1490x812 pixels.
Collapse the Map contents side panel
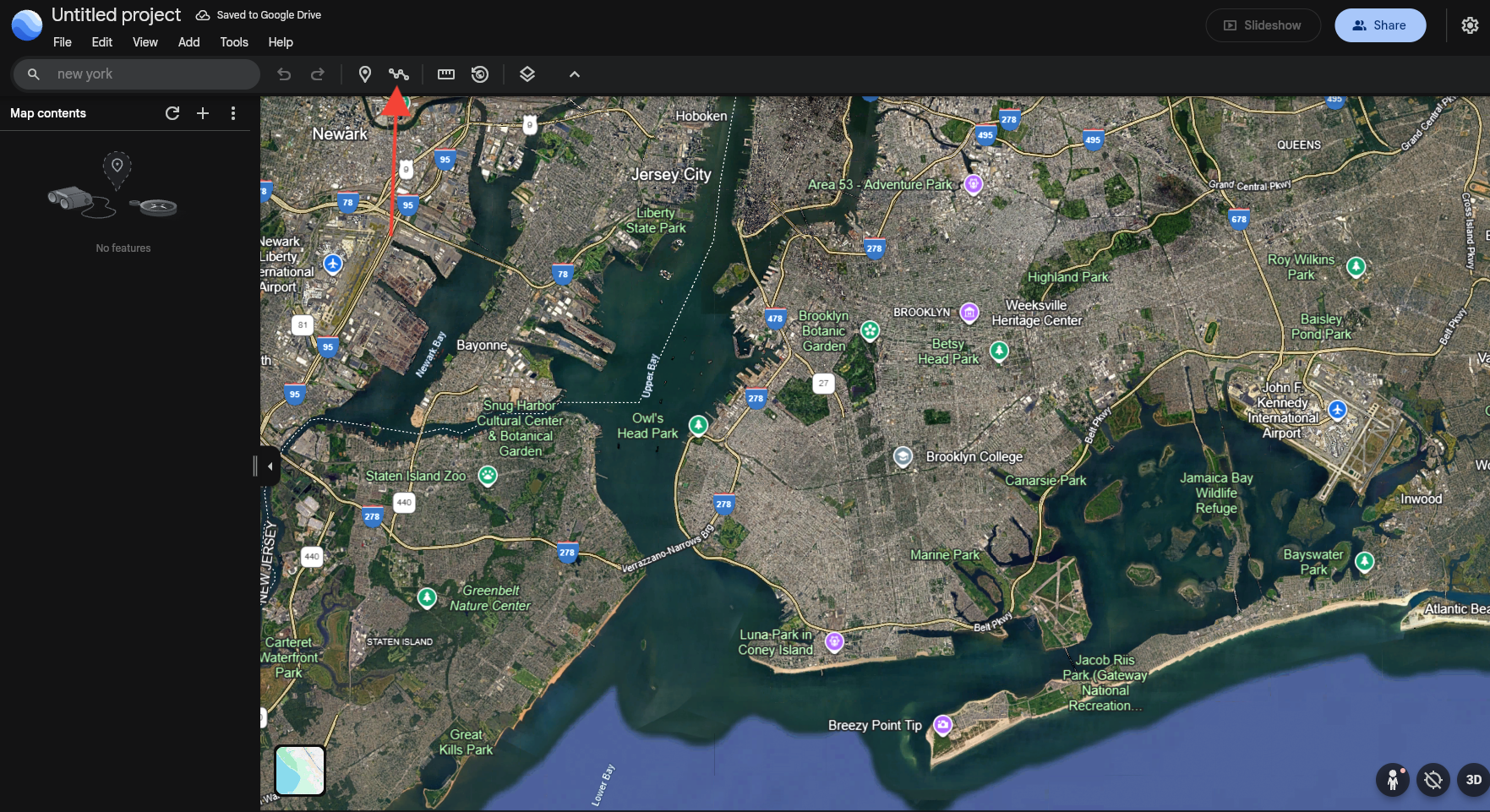[x=270, y=466]
